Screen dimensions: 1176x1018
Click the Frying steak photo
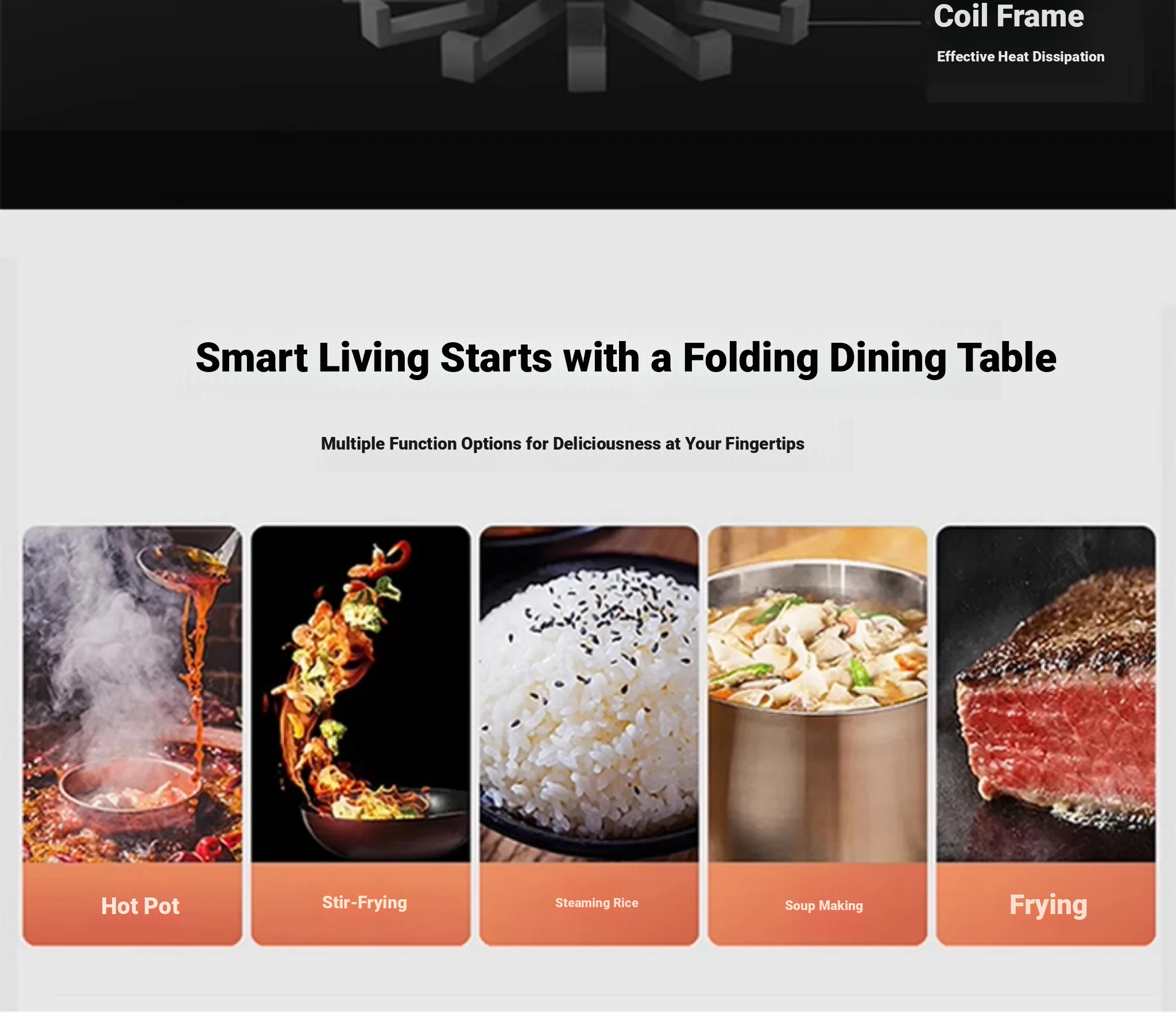[1046, 694]
